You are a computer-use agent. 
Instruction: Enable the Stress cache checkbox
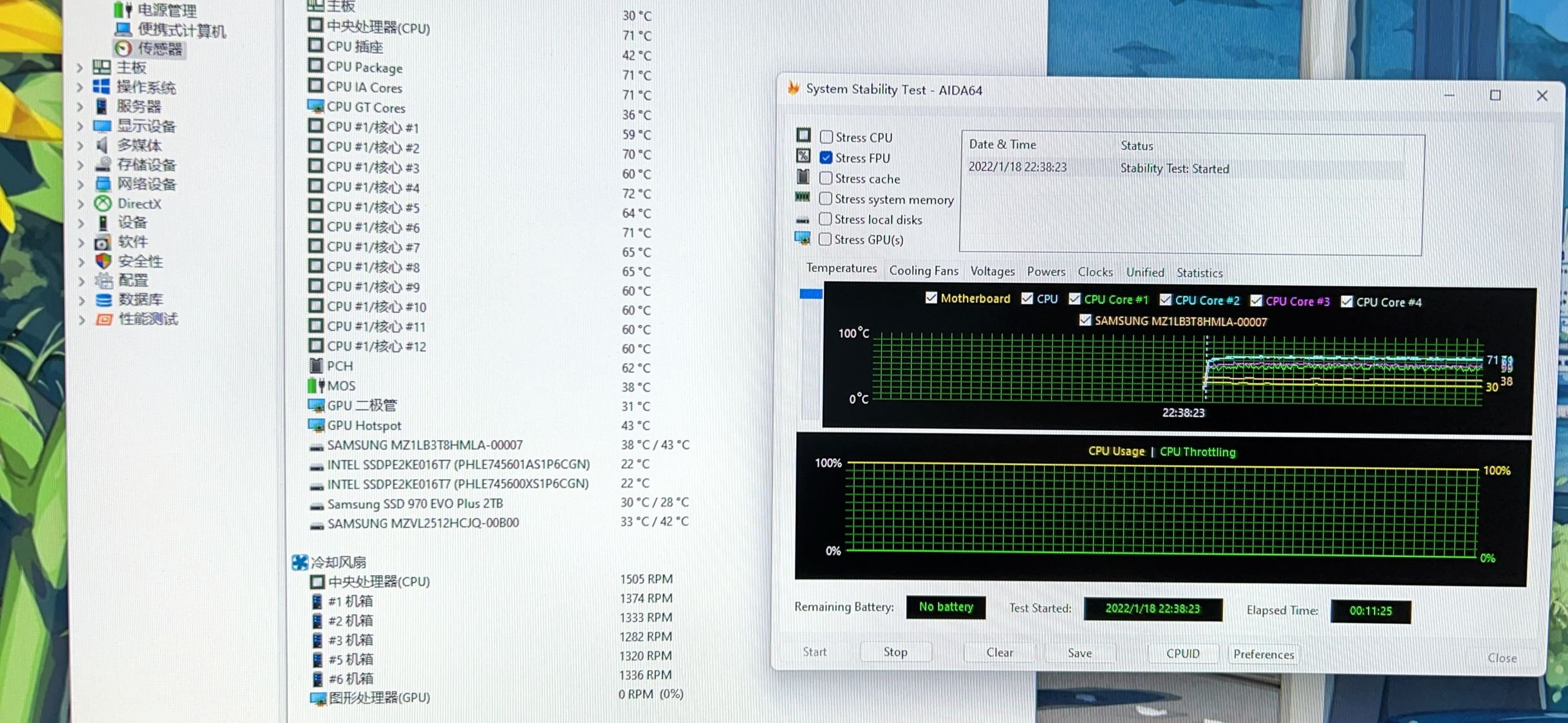(x=826, y=178)
